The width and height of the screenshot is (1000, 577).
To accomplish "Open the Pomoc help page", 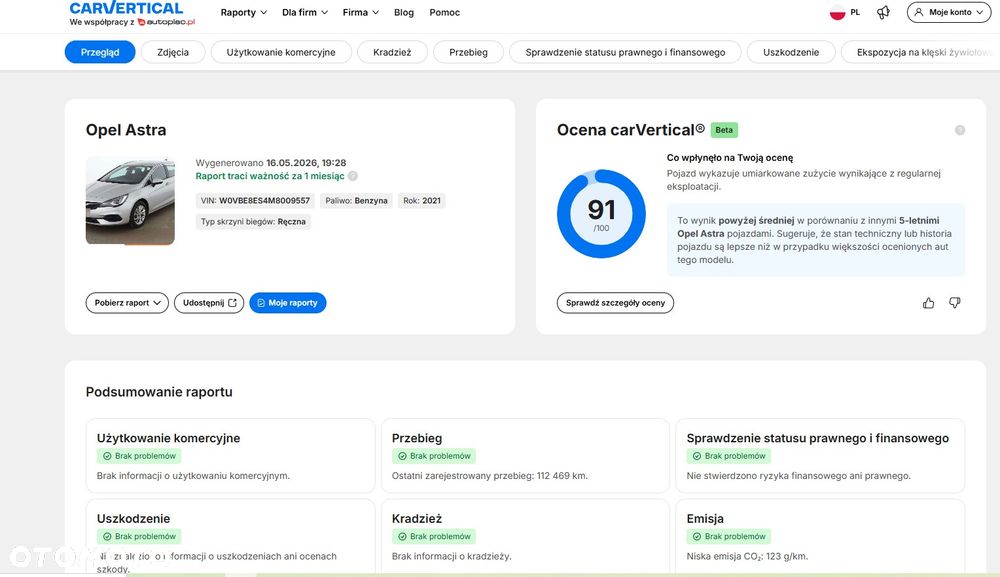I will click(x=445, y=12).
